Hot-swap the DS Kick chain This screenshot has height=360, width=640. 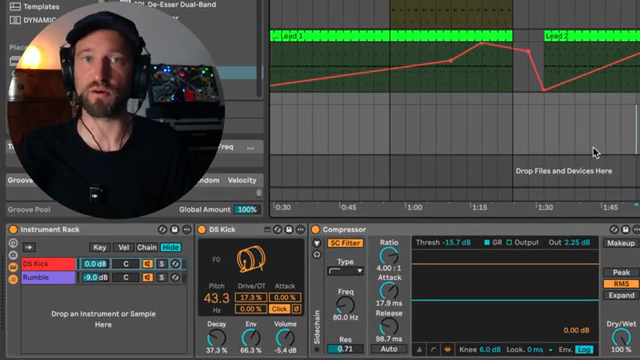175,264
